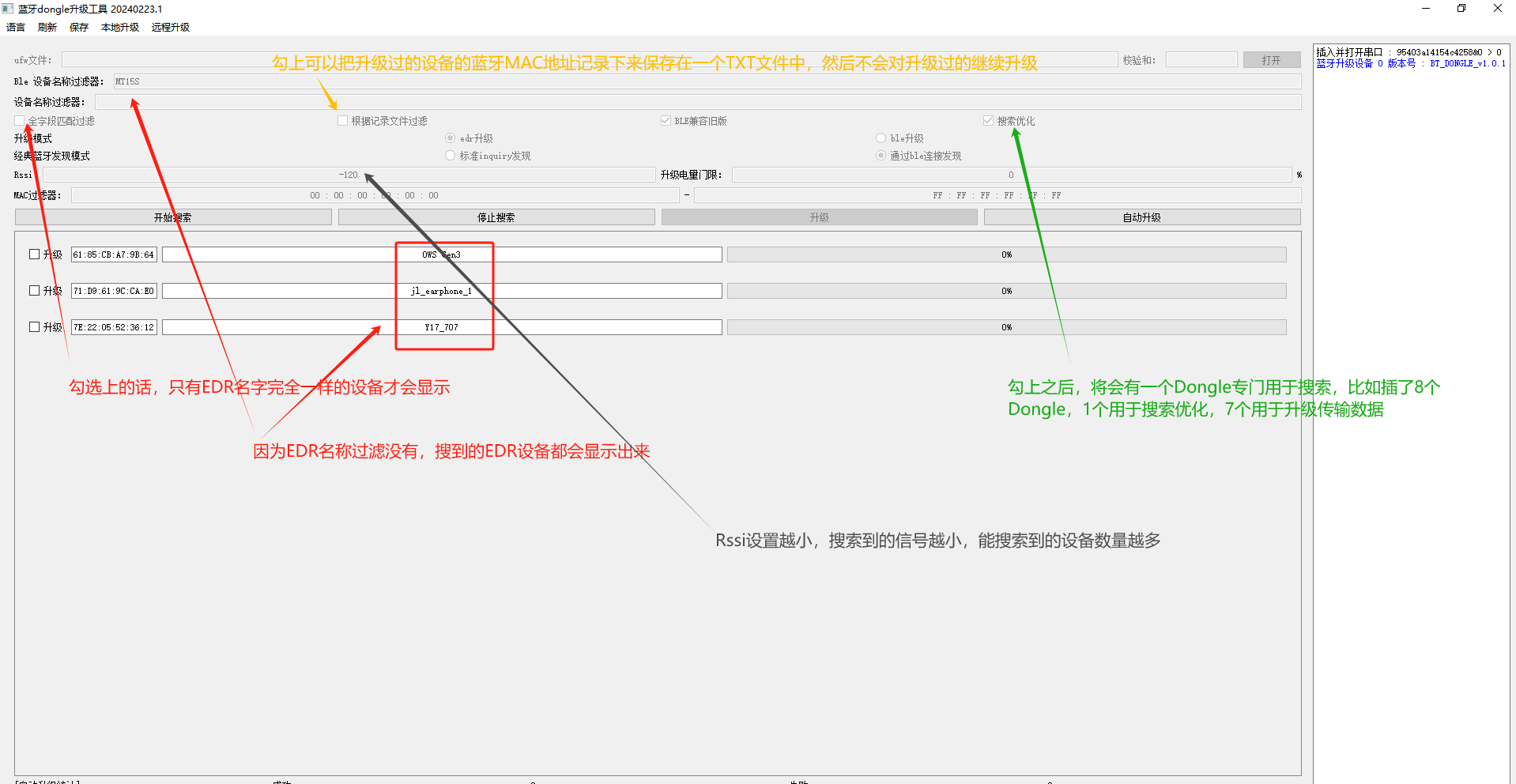Click the 校验和 checksum field
This screenshot has height=784, width=1516.
tap(1201, 60)
